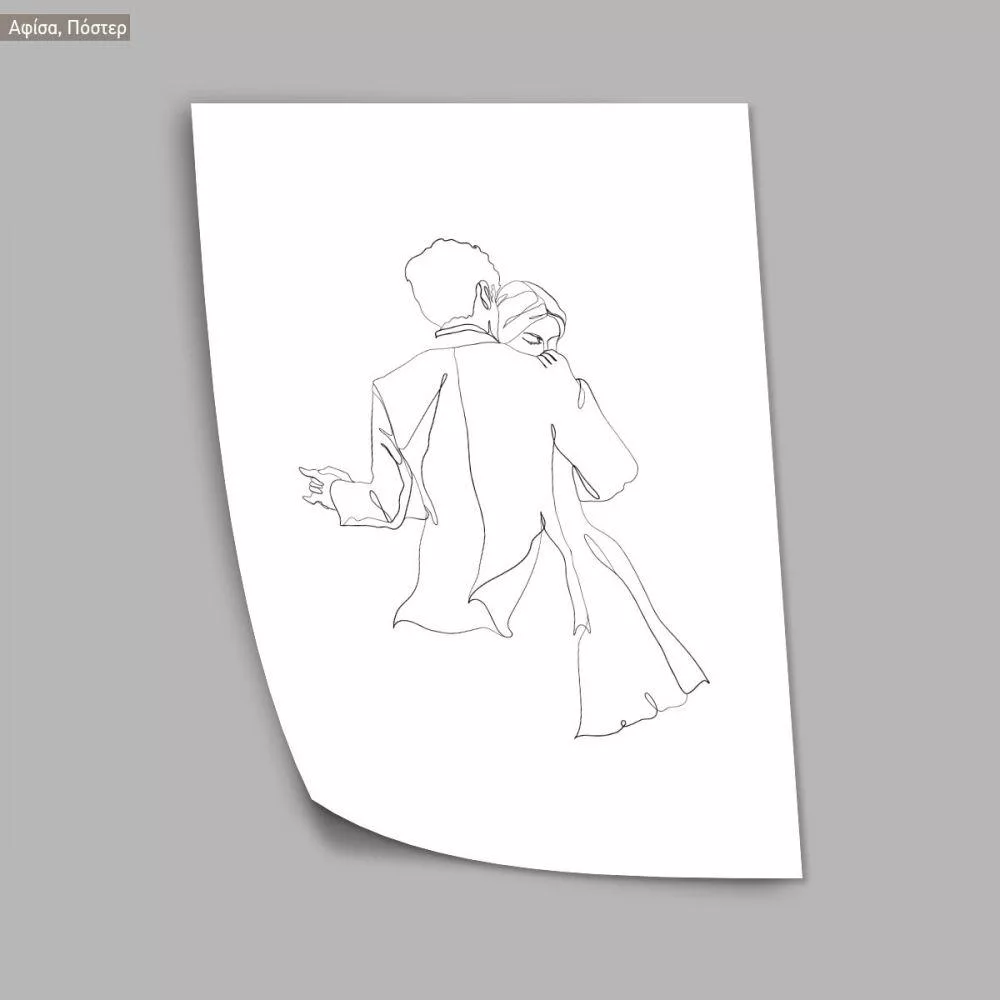Click the "Αφίσα, Πόστερ" label
1000x1000 pixels.
click(67, 28)
